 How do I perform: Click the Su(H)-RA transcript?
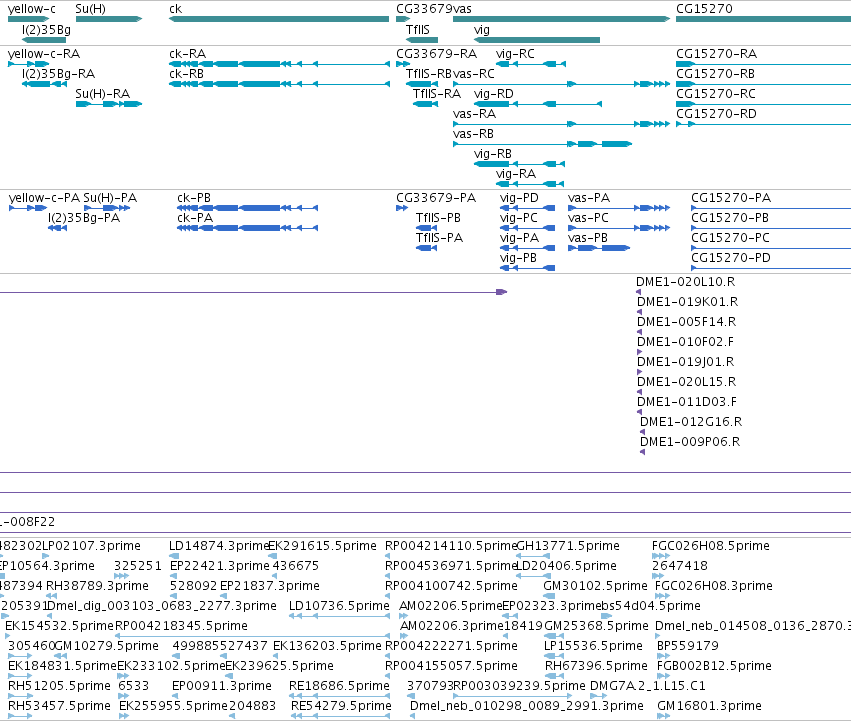[109, 104]
